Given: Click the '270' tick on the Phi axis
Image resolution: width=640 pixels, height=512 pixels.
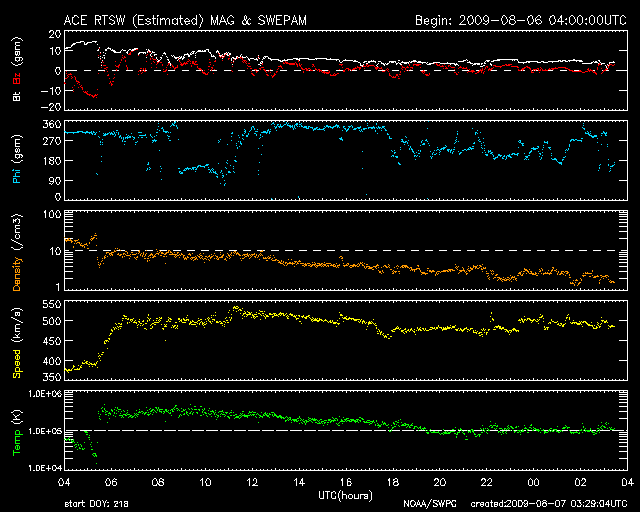Looking at the screenshot, I should [51, 141].
